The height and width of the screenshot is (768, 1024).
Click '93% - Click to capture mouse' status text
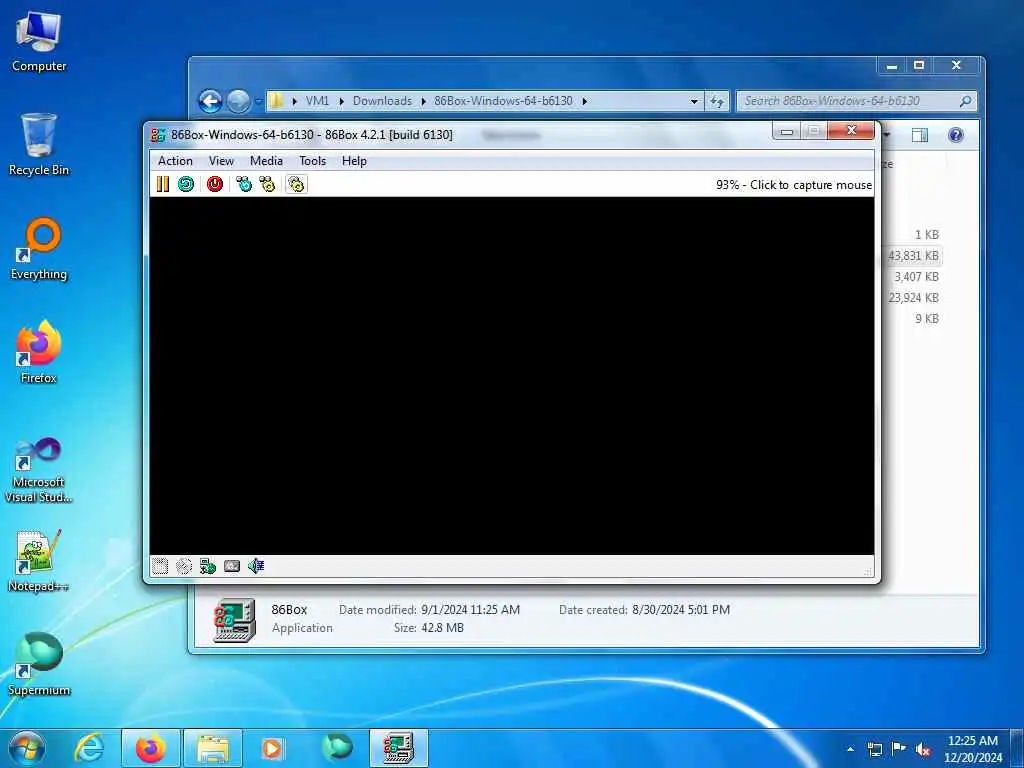[793, 185]
